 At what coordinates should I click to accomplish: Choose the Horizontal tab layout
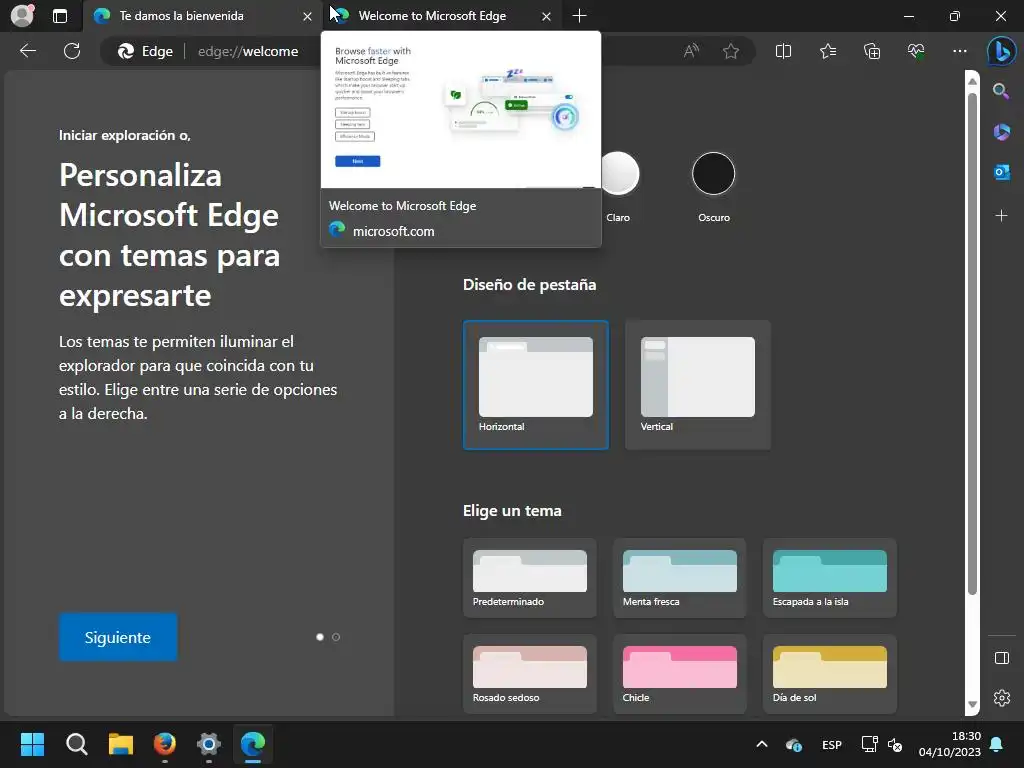536,385
